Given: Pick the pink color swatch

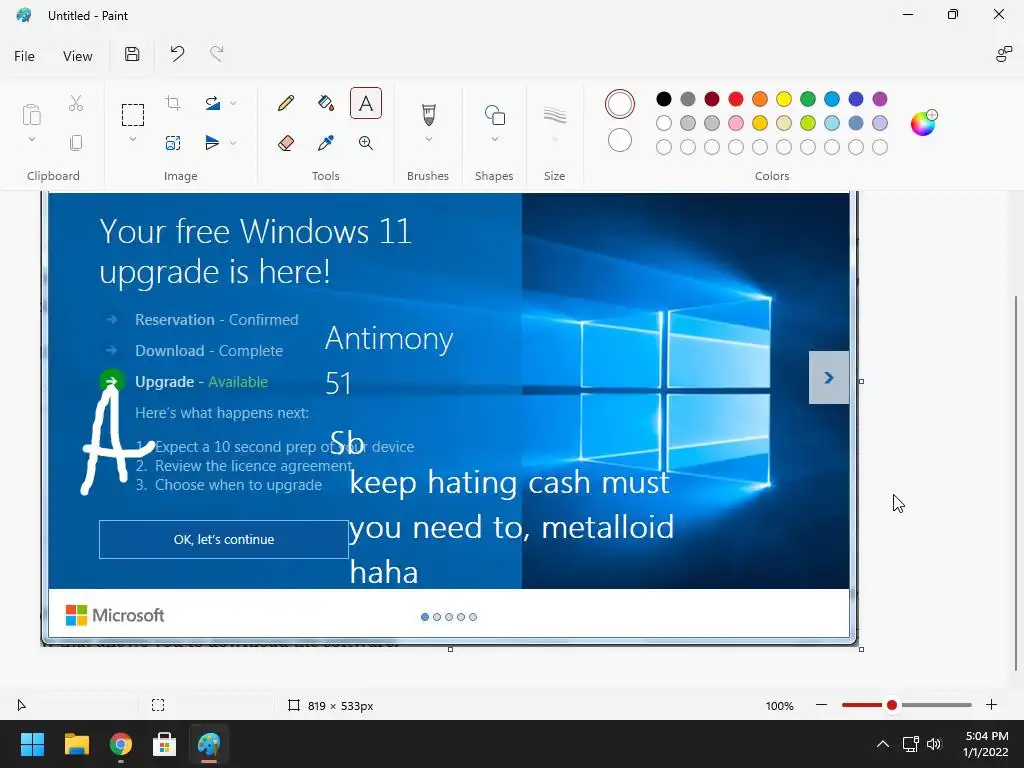Looking at the screenshot, I should click(736, 123).
